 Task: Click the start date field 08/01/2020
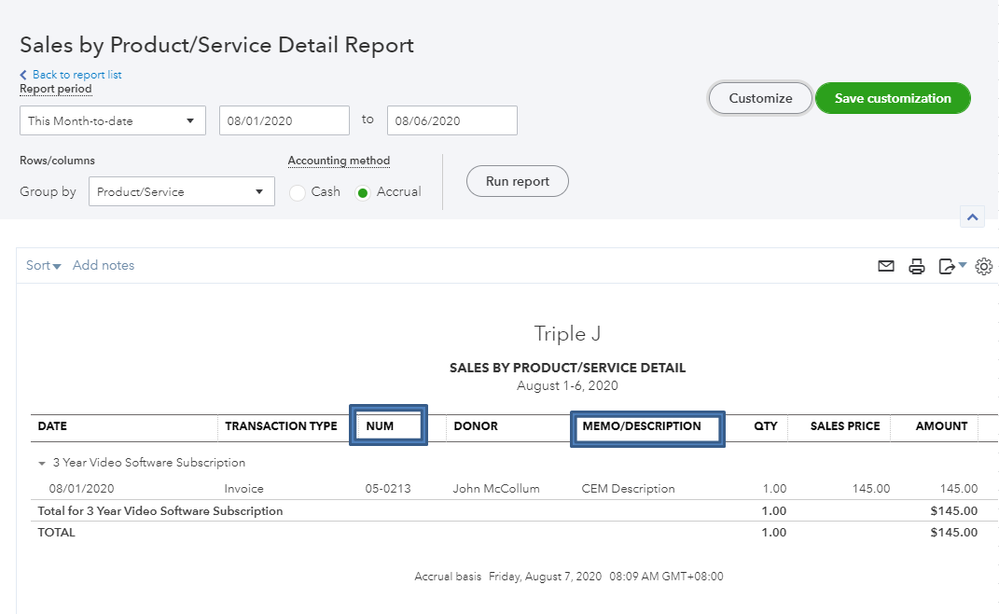[x=284, y=121]
